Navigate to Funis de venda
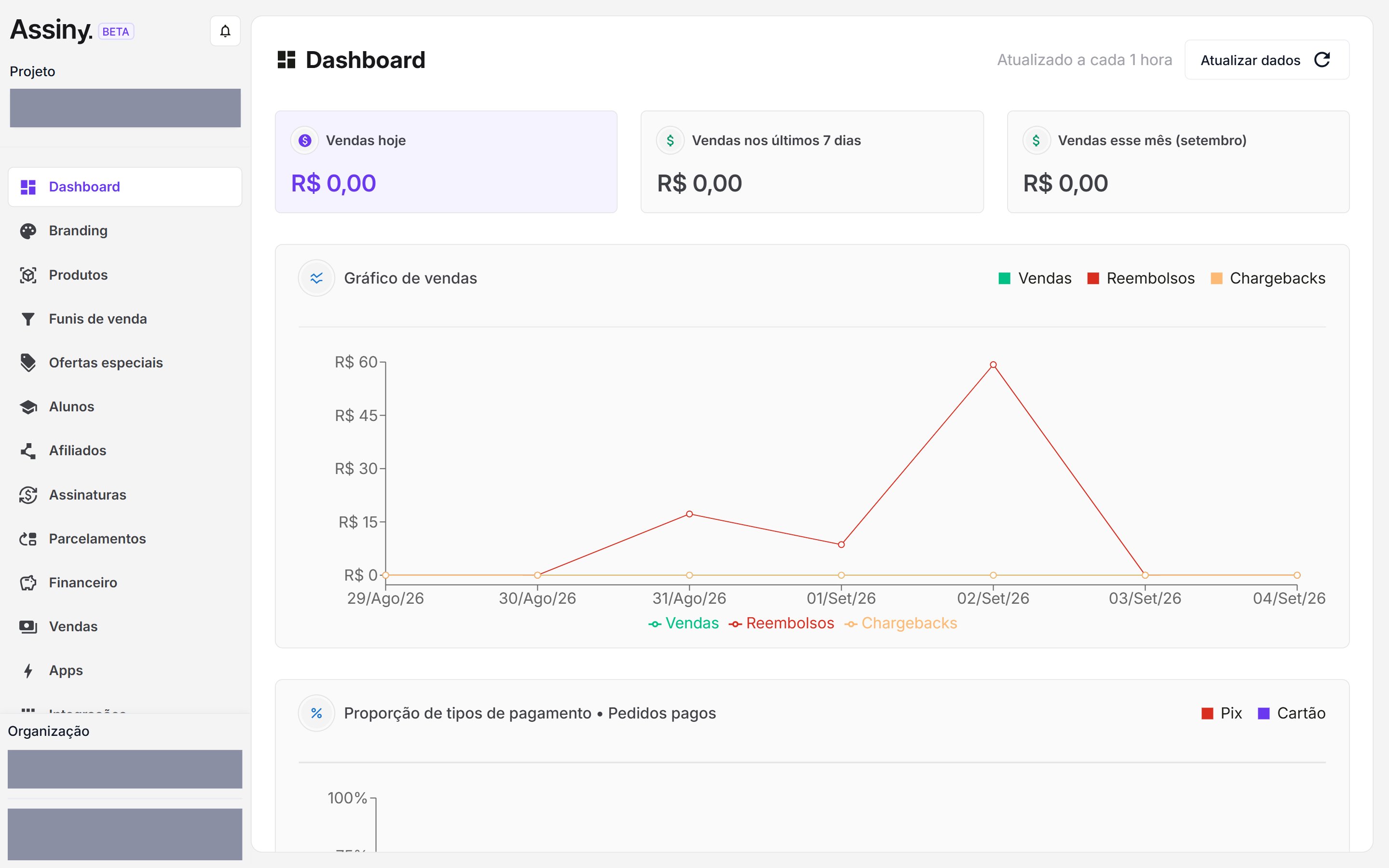Image resolution: width=1389 pixels, height=868 pixels. (125, 319)
